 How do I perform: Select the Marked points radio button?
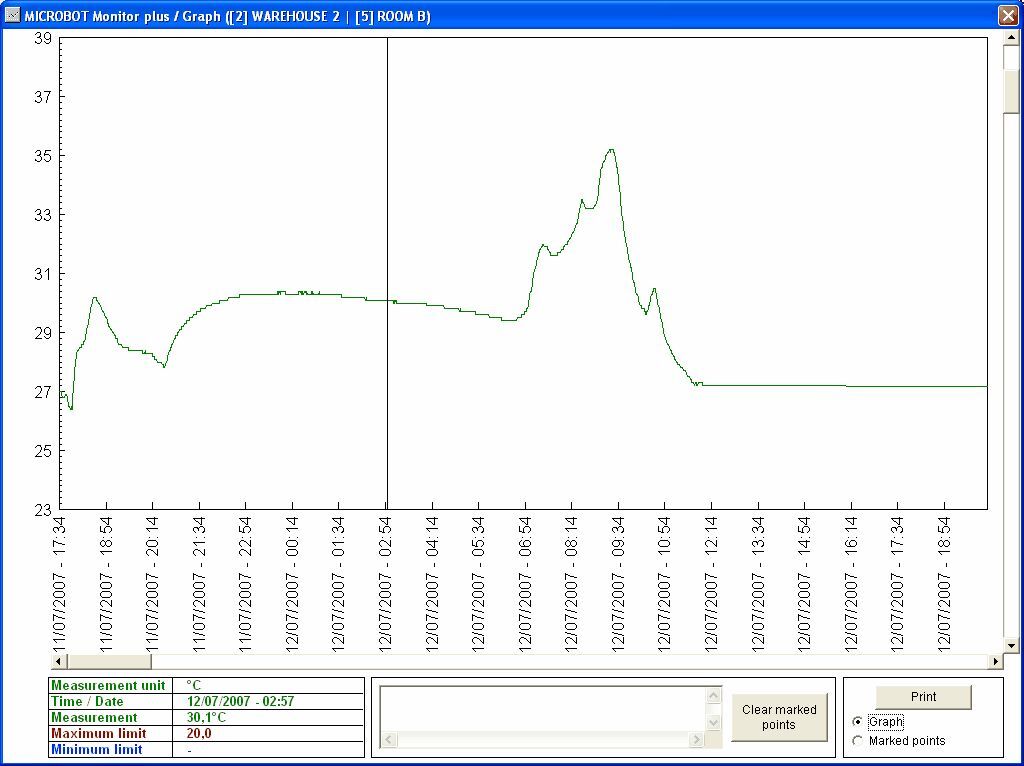pyautogui.click(x=858, y=741)
